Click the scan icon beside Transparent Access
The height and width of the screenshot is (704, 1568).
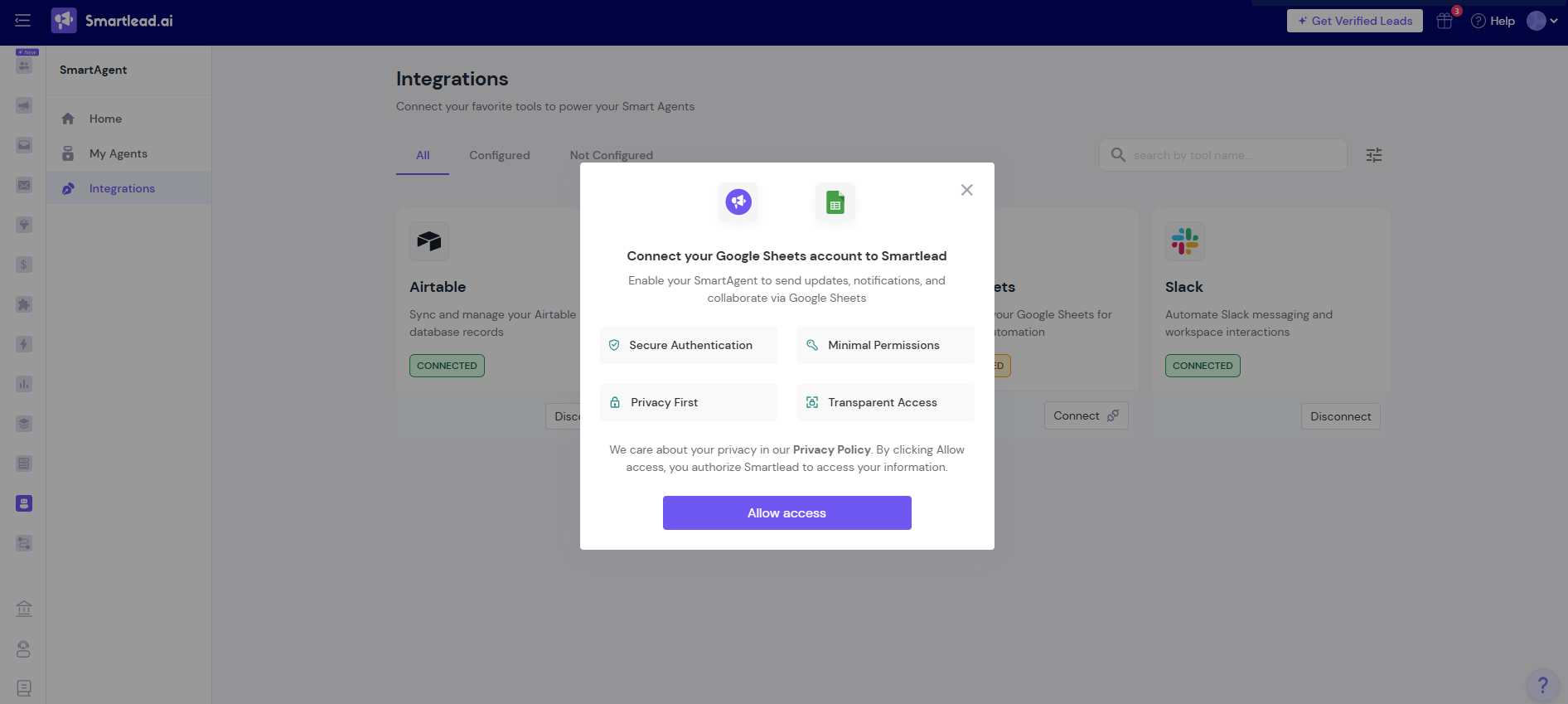pos(812,402)
